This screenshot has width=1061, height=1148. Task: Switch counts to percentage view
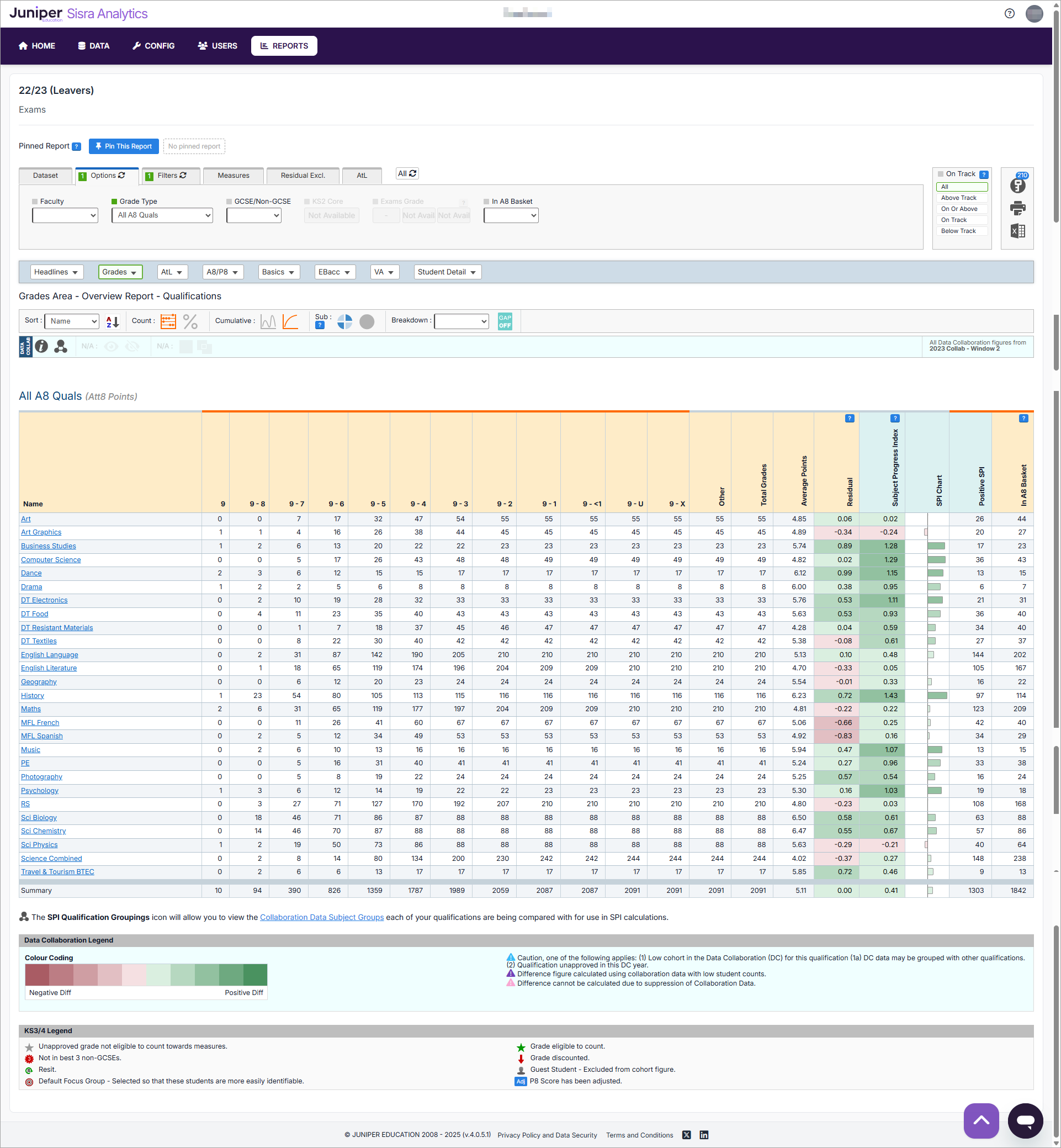pyautogui.click(x=190, y=321)
